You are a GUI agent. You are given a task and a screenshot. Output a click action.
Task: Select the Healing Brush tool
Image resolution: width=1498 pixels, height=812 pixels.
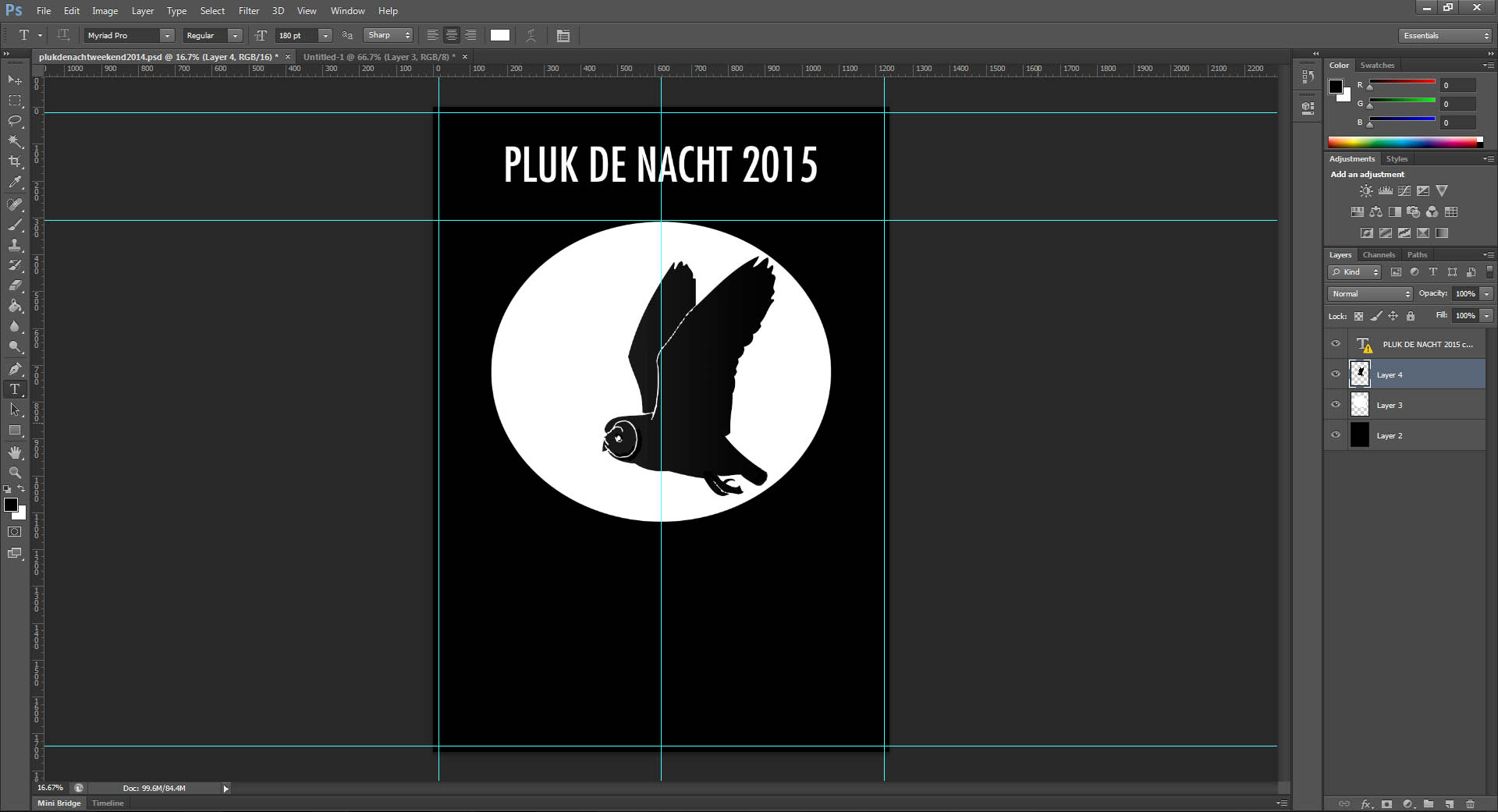(15, 204)
